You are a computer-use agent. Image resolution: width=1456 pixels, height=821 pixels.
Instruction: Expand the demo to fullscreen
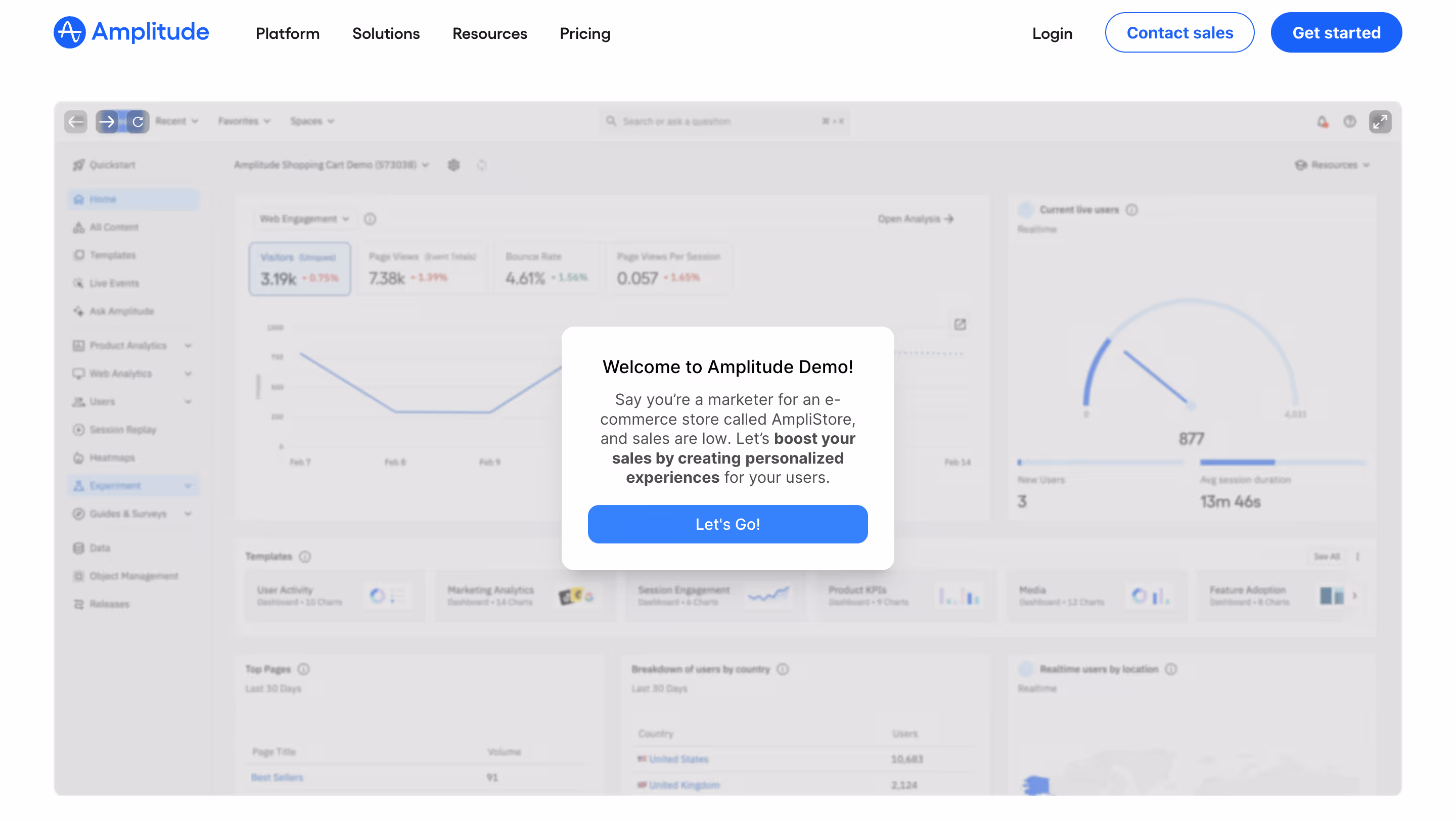tap(1380, 121)
